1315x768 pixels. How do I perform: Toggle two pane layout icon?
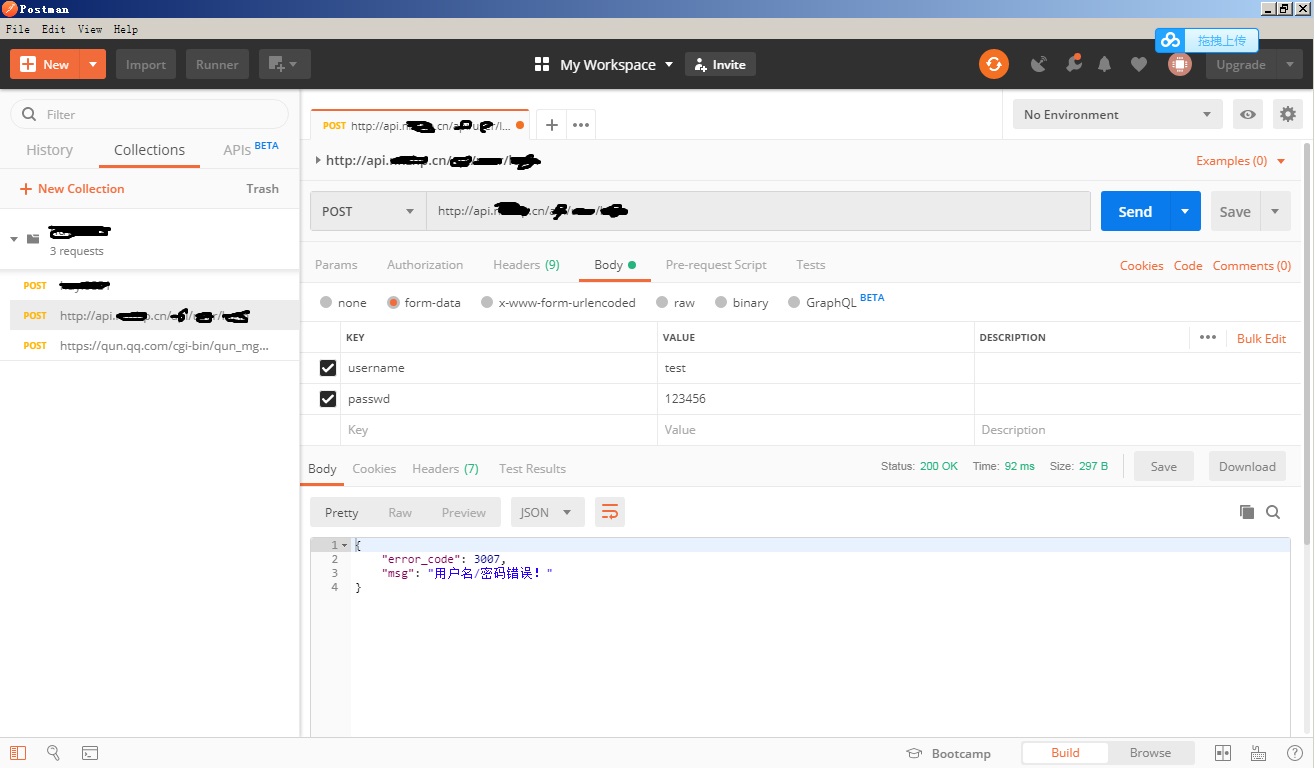(1223, 753)
